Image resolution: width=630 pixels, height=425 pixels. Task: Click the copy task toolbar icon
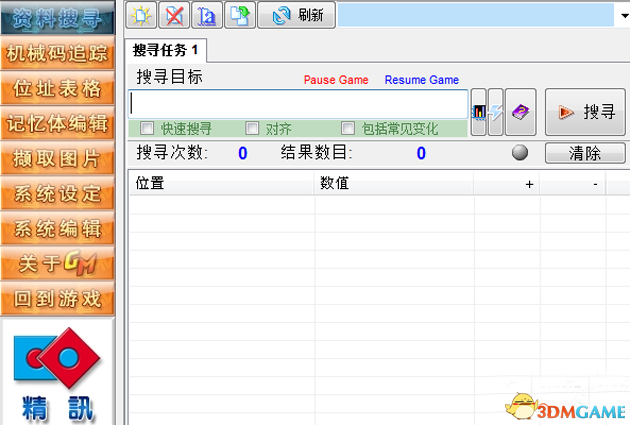[239, 15]
